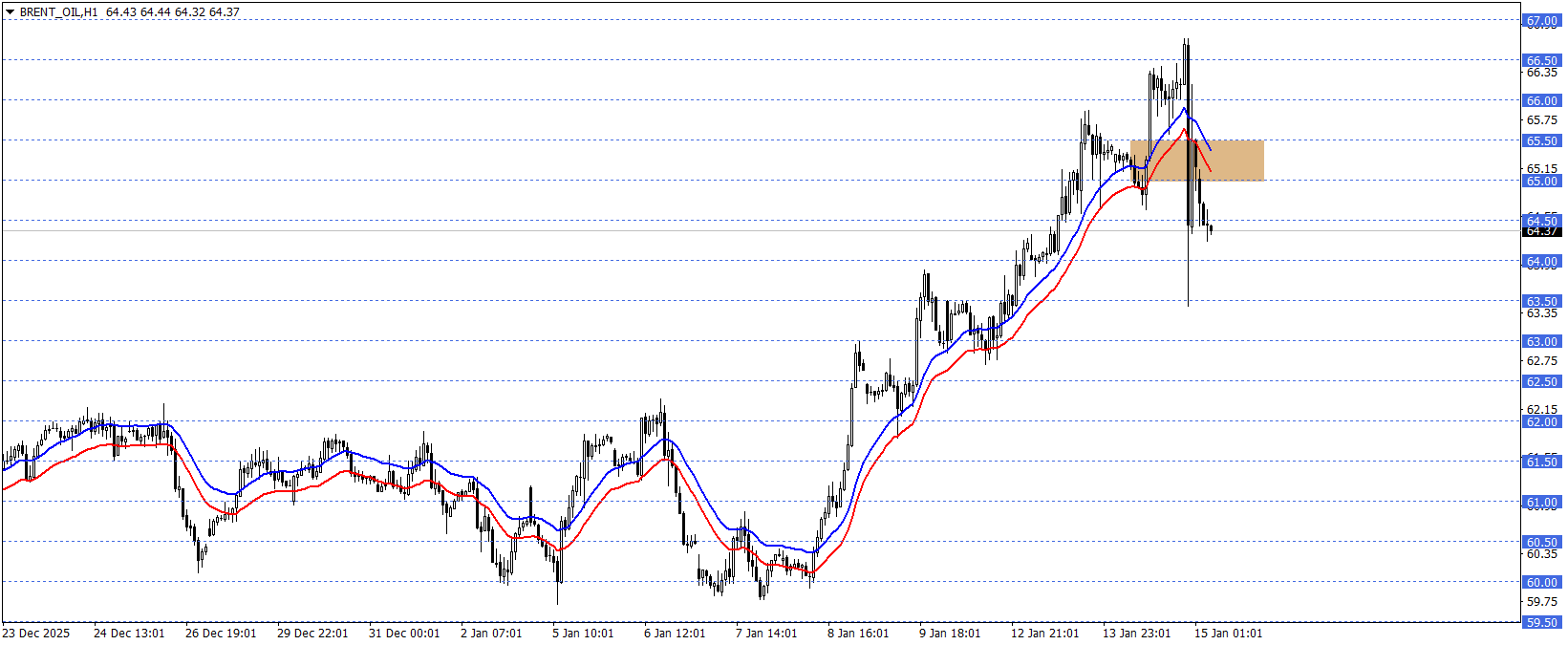Click the 29 Dec 22:01 time axis label

point(312,634)
